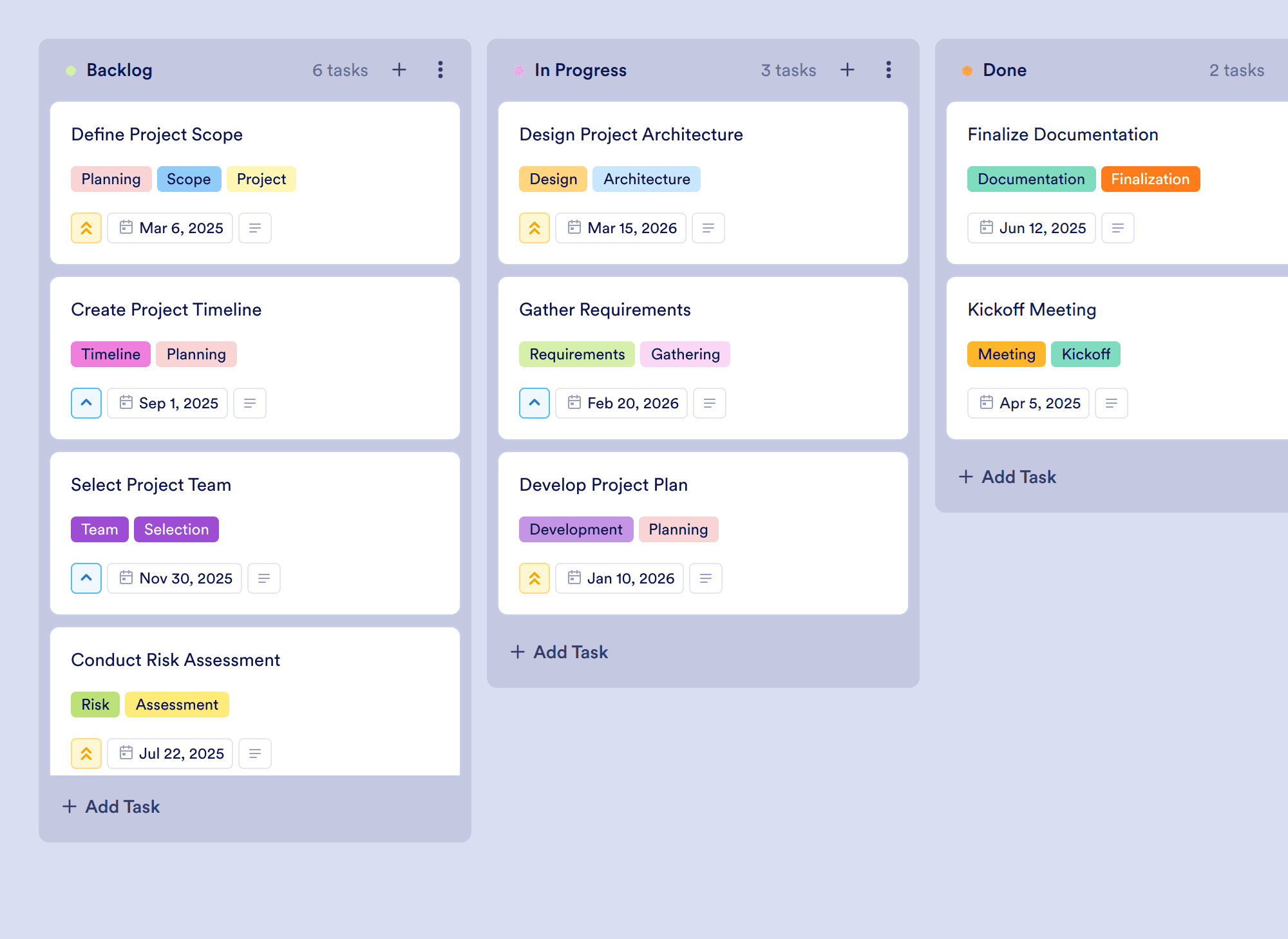The image size is (1288, 939).
Task: Add a task with Backlog header plus icon
Action: tap(399, 70)
